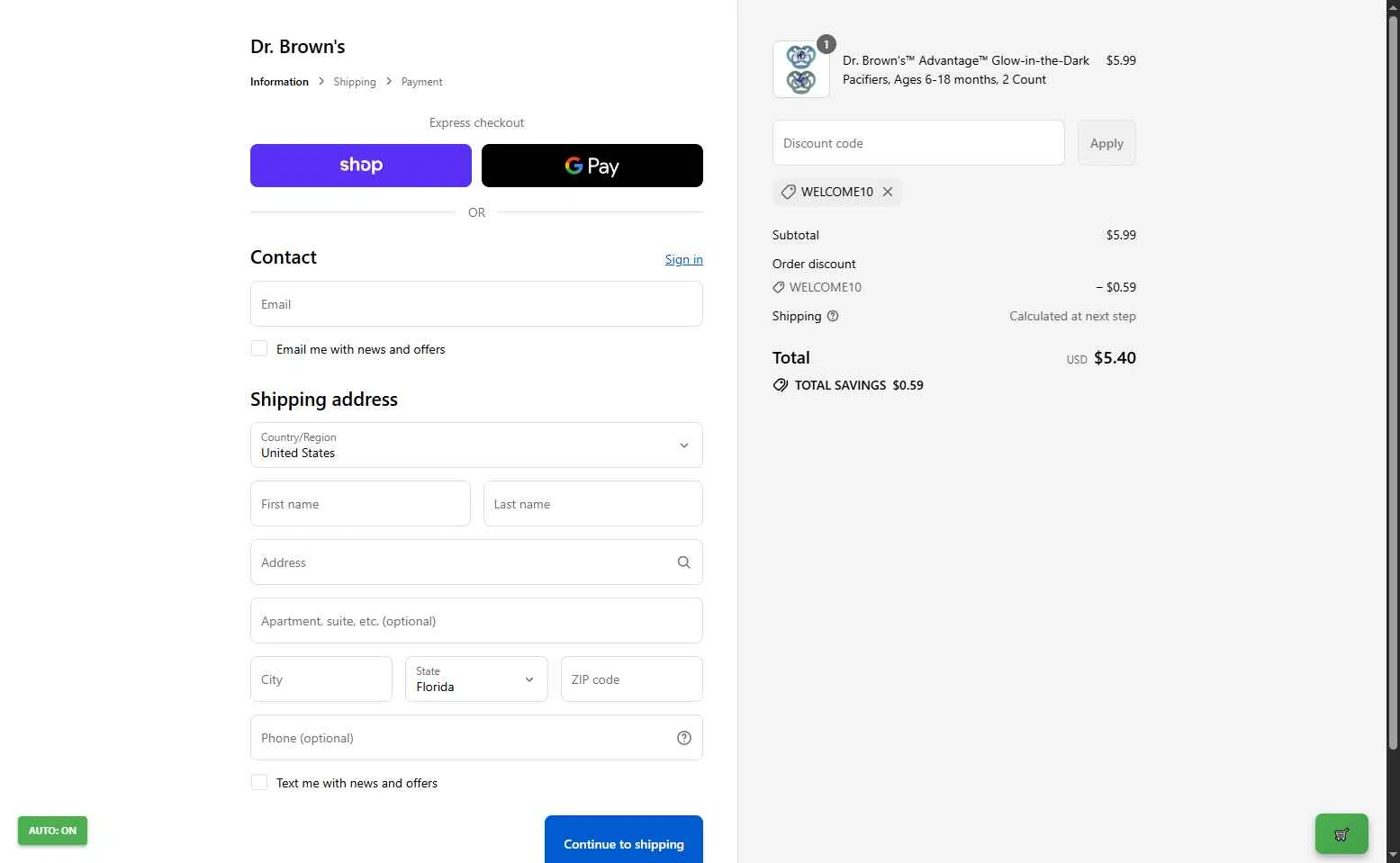The image size is (1400, 863).
Task: Go to the Payment breadcrumb step
Action: tap(421, 82)
